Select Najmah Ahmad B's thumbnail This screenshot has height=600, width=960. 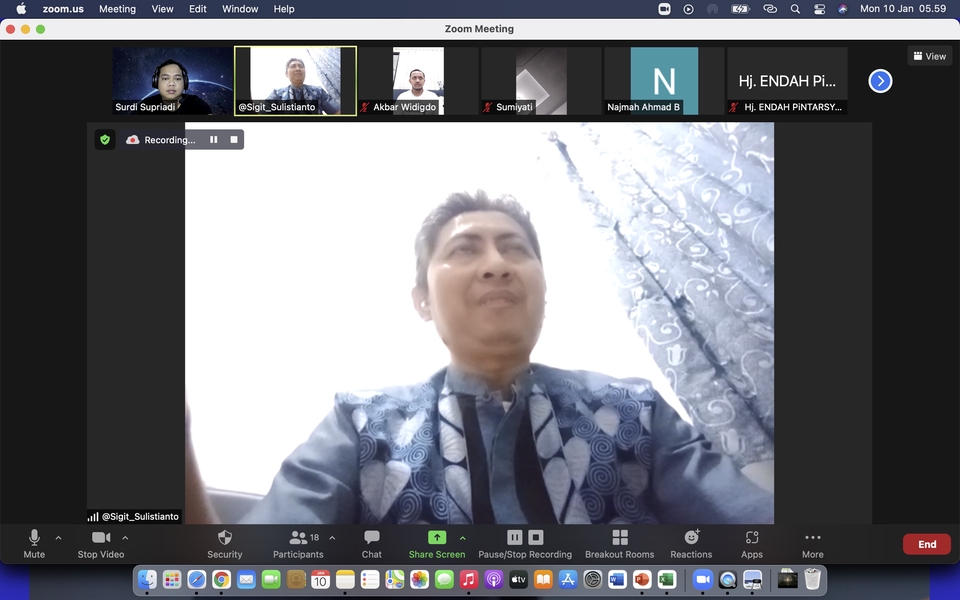point(664,81)
